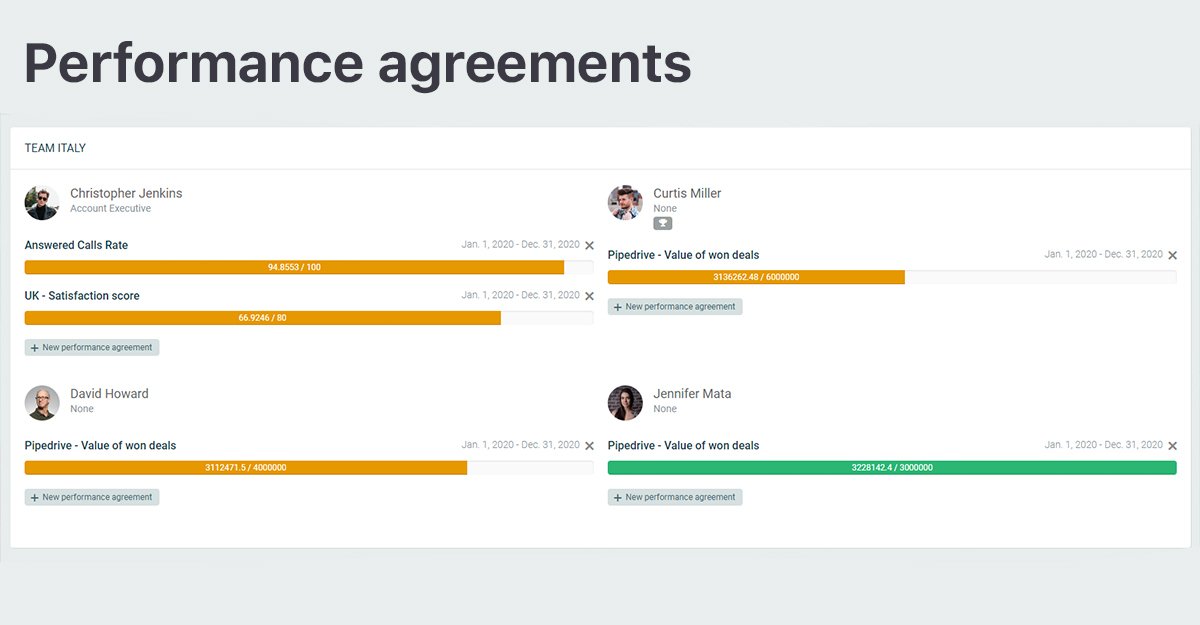Click the trophy badge under Curtis Miller
1200x625 pixels.
pyautogui.click(x=662, y=223)
